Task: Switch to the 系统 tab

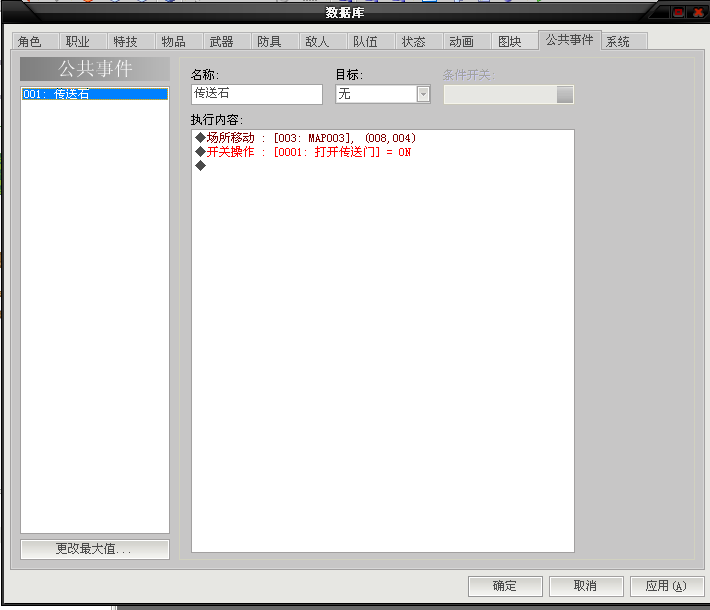Action: (x=624, y=42)
